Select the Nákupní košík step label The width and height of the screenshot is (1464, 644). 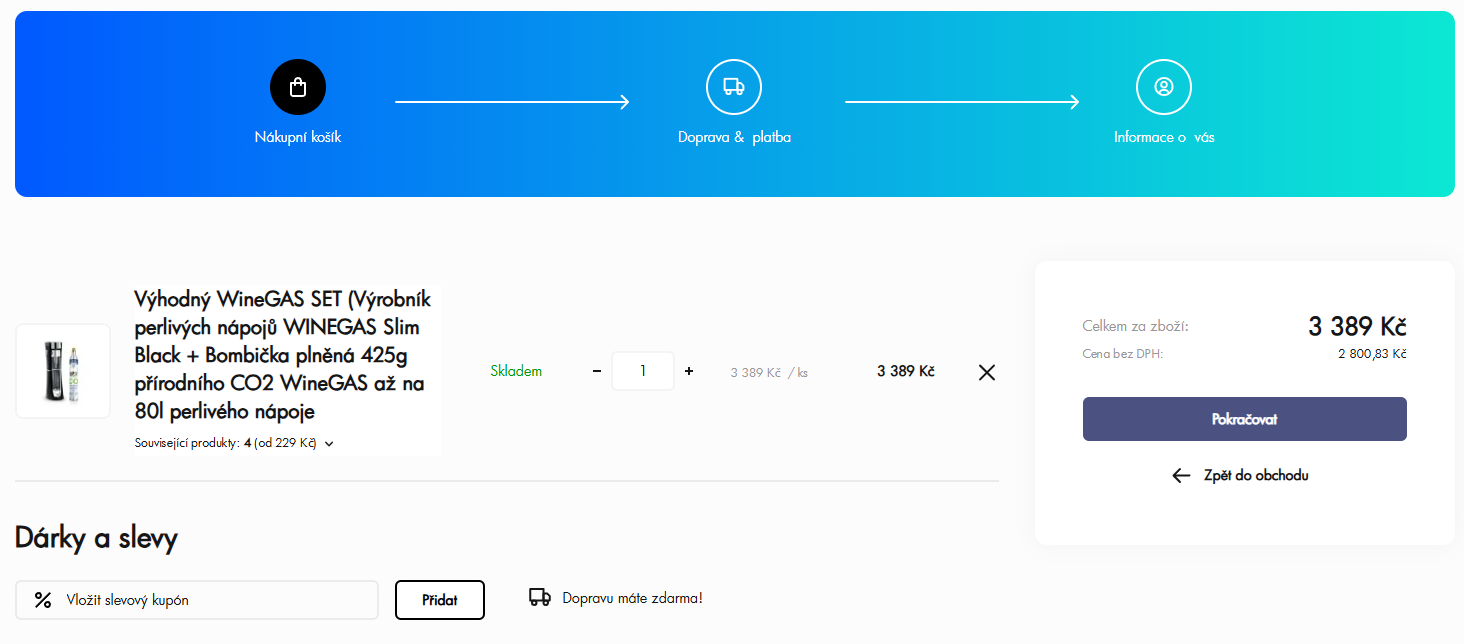coord(298,137)
